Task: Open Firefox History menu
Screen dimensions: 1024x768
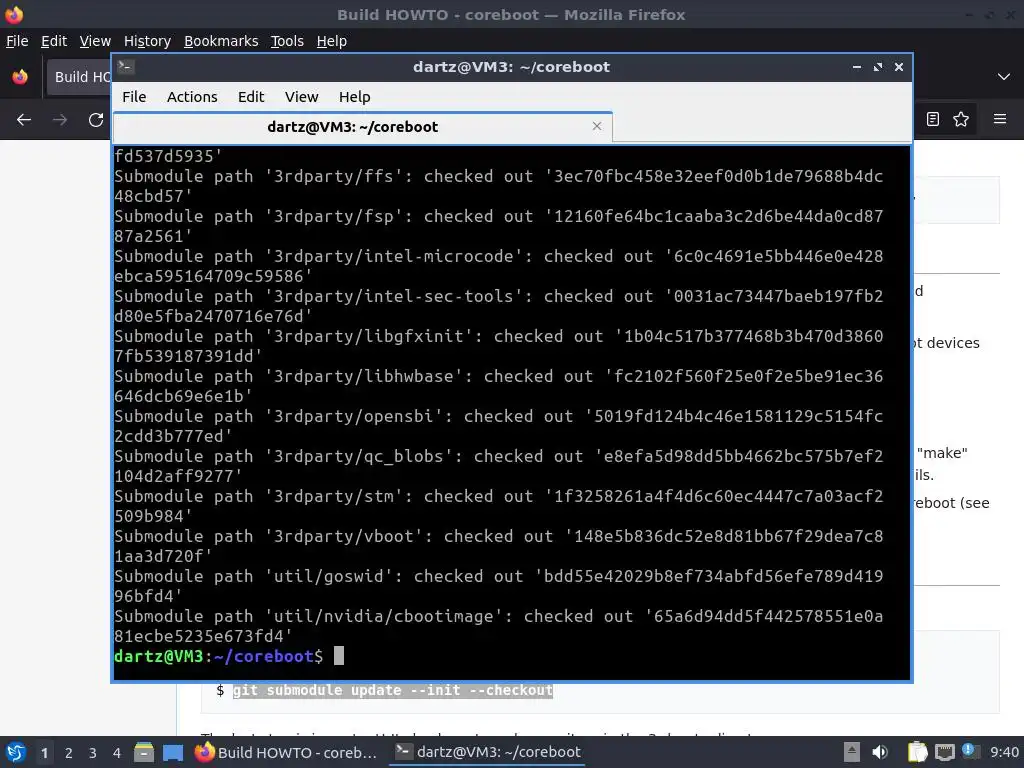Action: click(147, 41)
